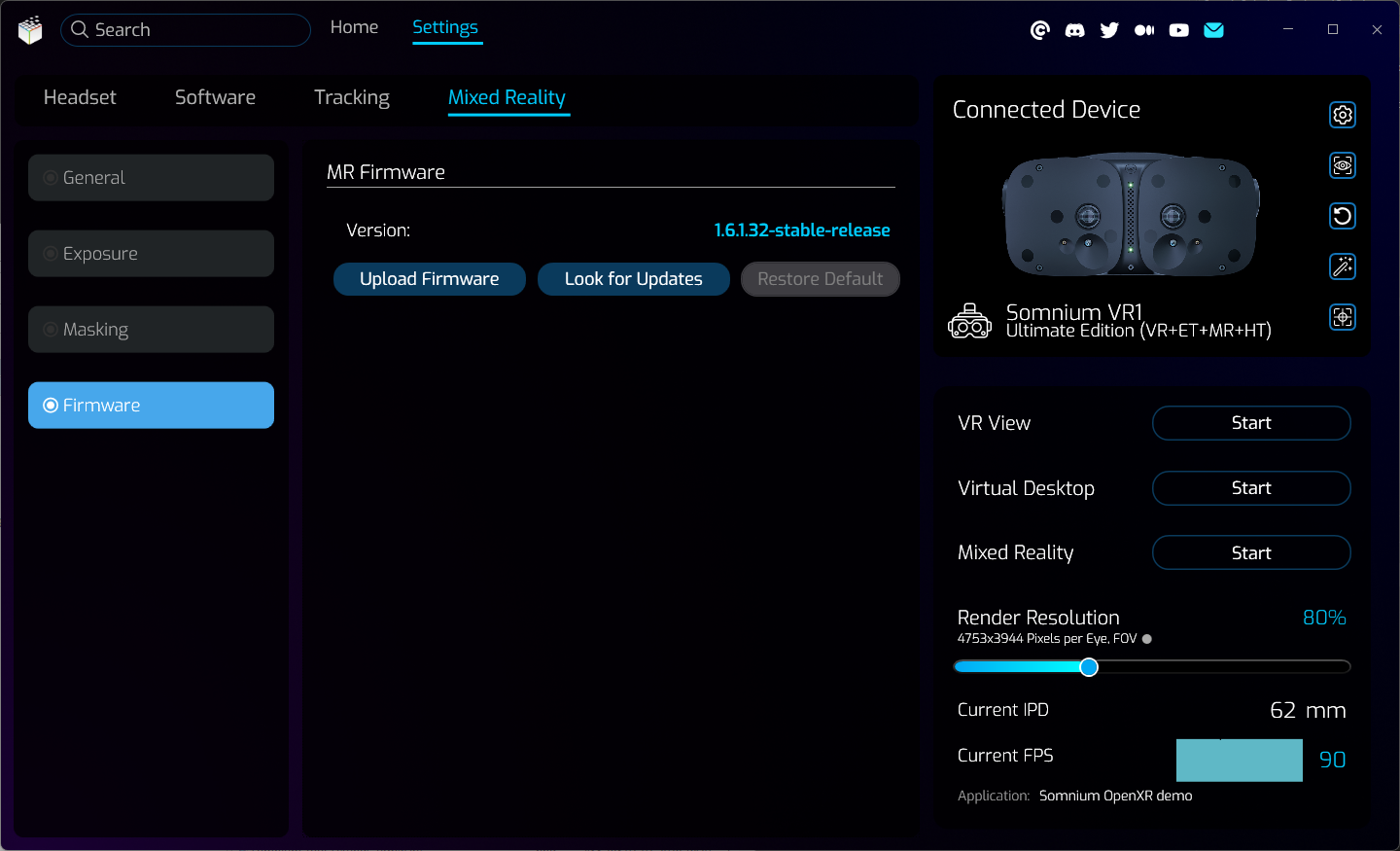1400x851 pixels.
Task: Open the YouTube icon link
Action: (1178, 30)
